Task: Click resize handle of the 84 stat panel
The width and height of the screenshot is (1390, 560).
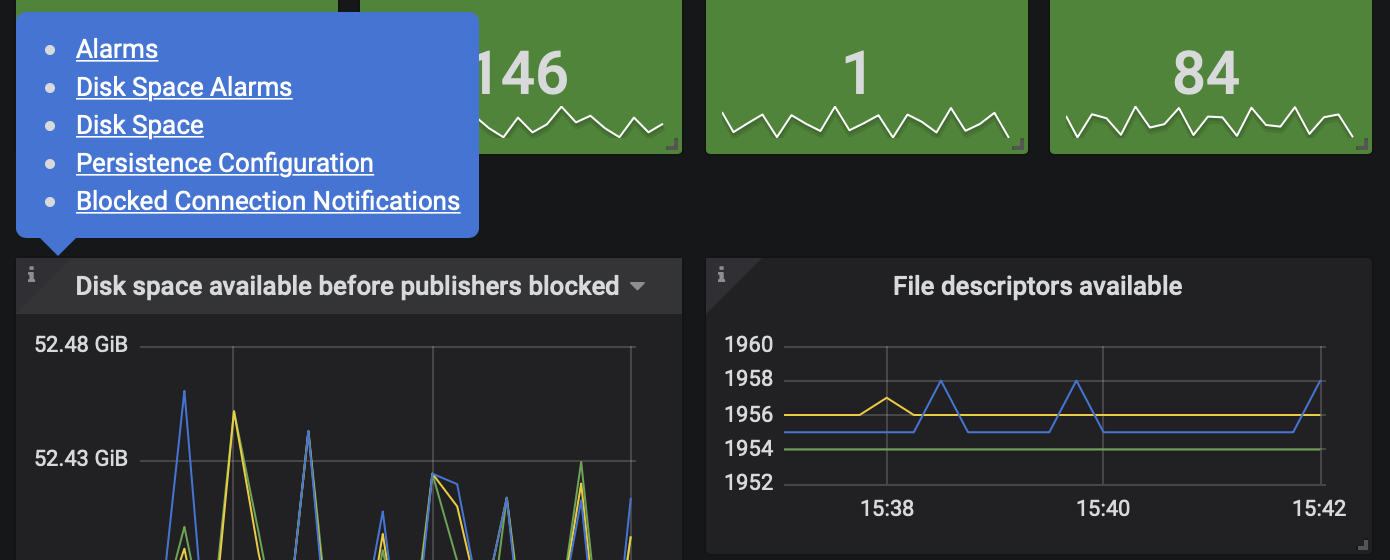Action: click(1361, 145)
